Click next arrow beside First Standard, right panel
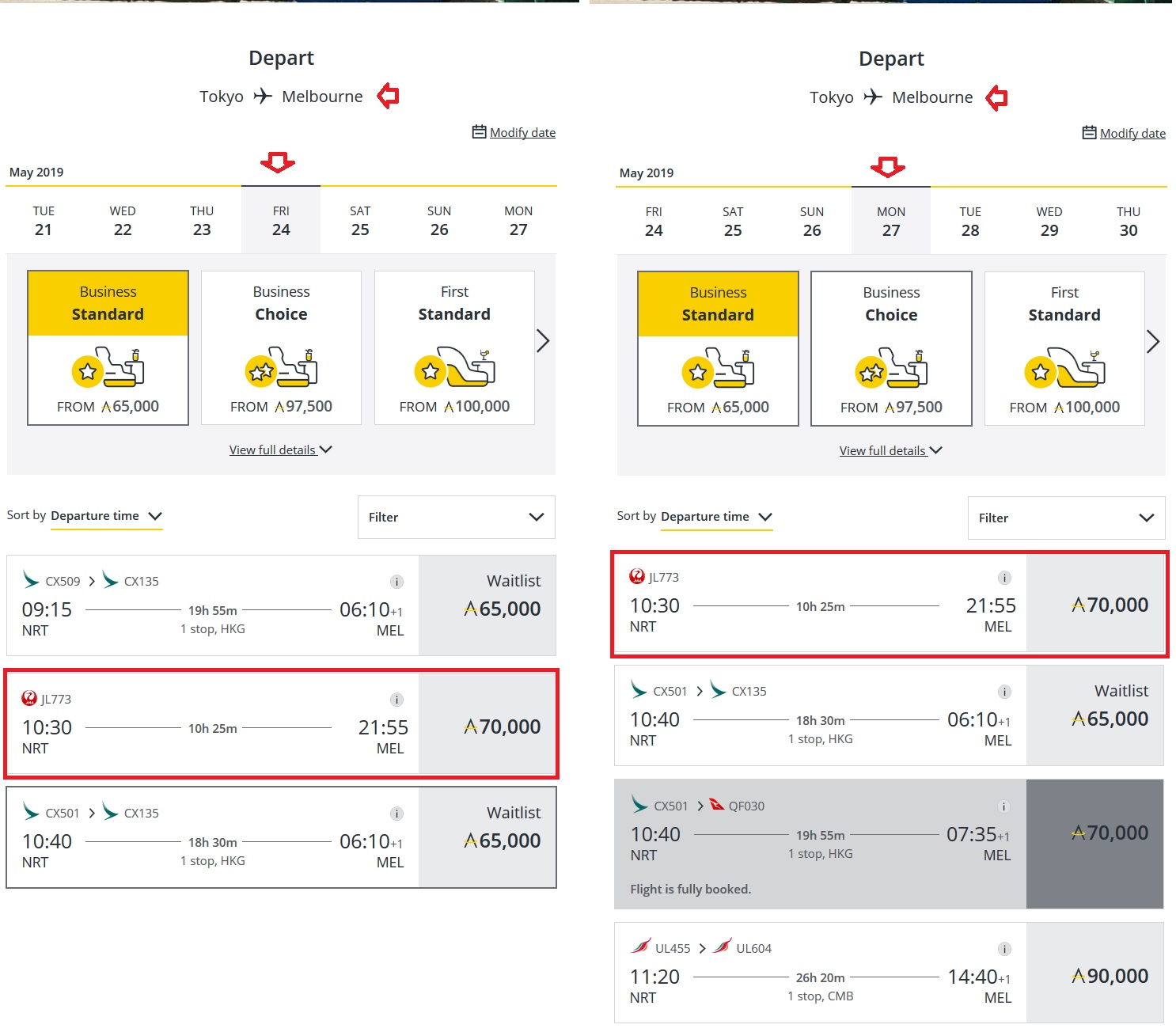This screenshot has height=1032, width=1176. tap(1153, 342)
